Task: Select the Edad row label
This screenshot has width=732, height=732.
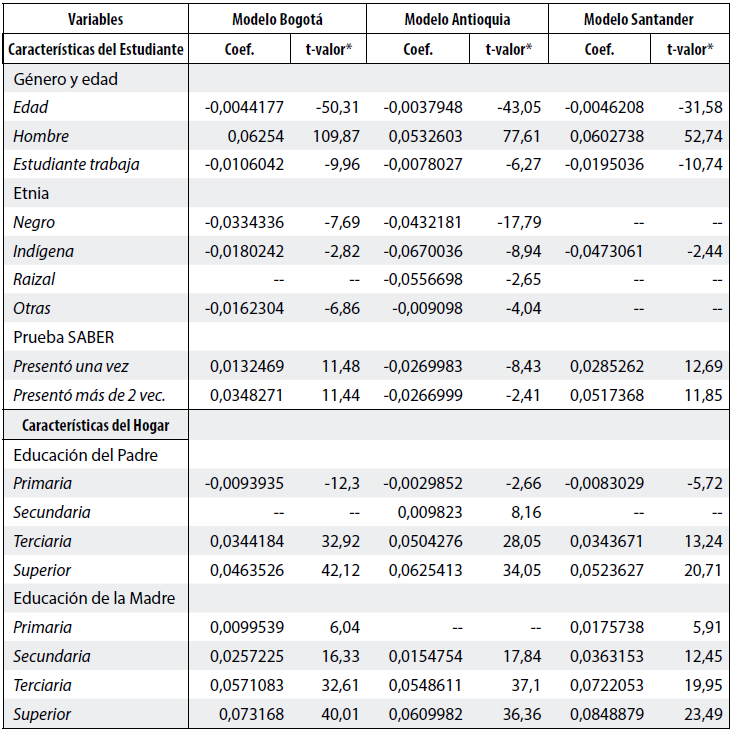Action: click(x=31, y=107)
